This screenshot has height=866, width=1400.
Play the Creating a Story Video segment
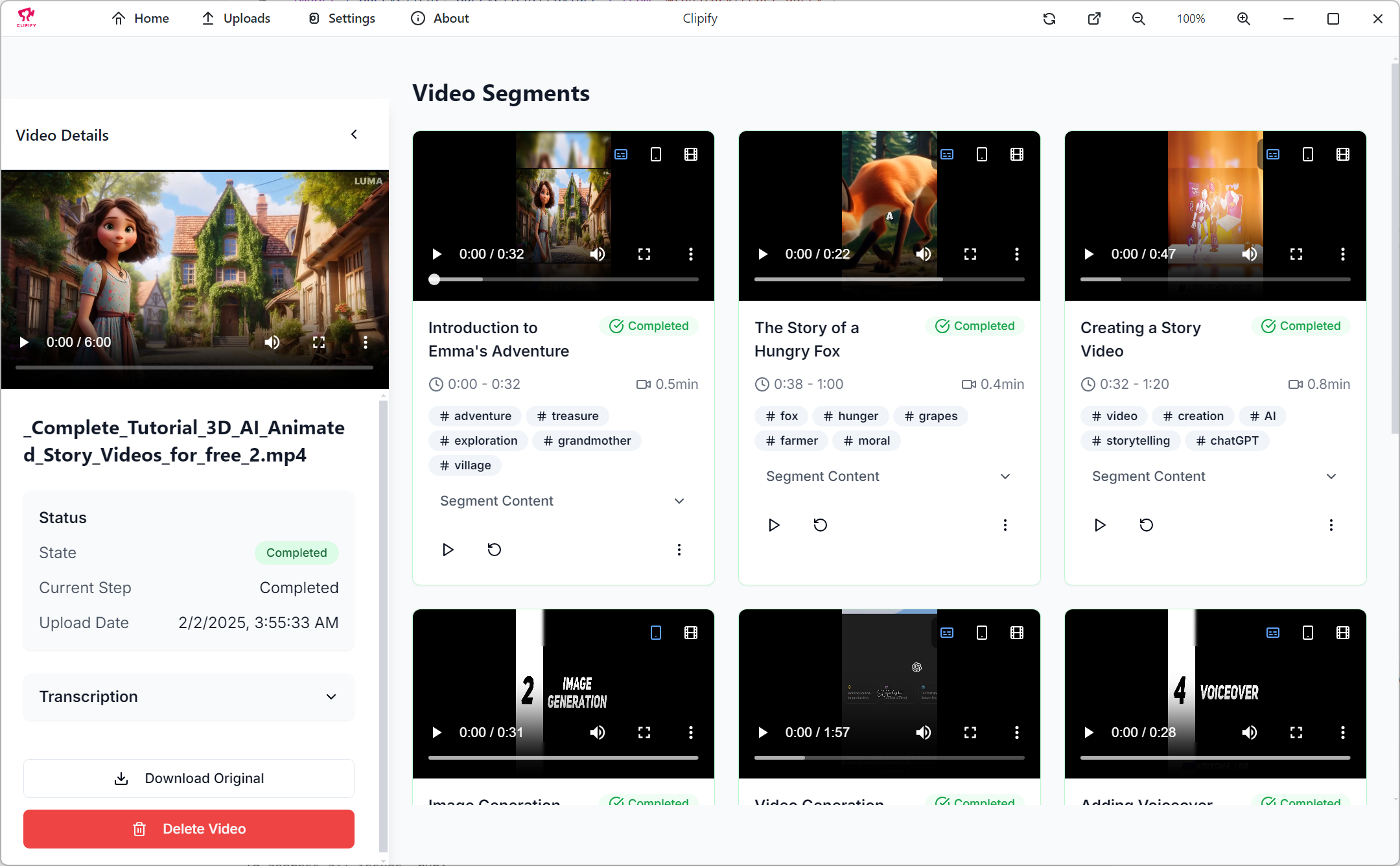click(x=1100, y=525)
